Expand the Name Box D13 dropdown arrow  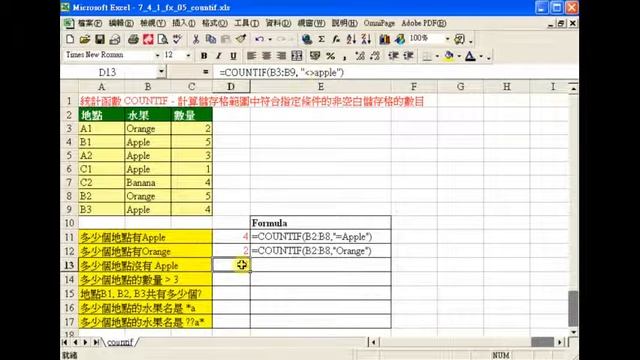pyautogui.click(x=162, y=72)
